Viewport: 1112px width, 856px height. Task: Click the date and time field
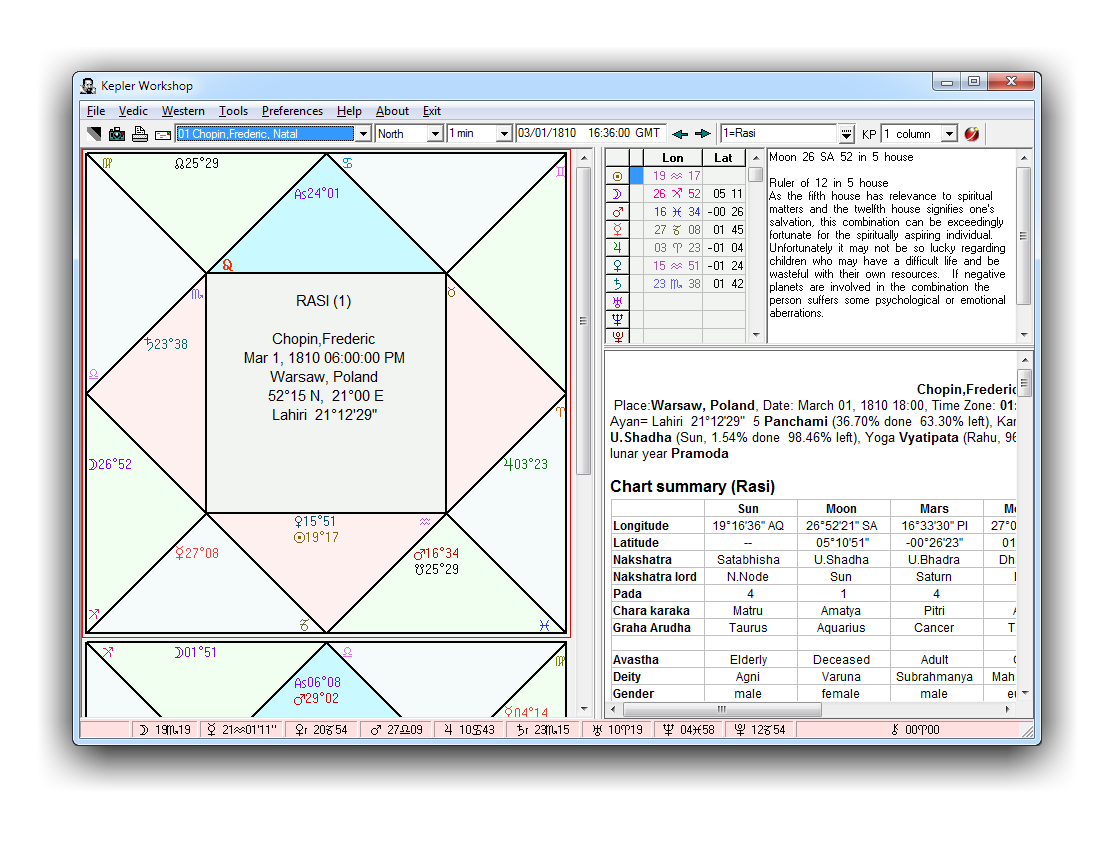(x=590, y=133)
